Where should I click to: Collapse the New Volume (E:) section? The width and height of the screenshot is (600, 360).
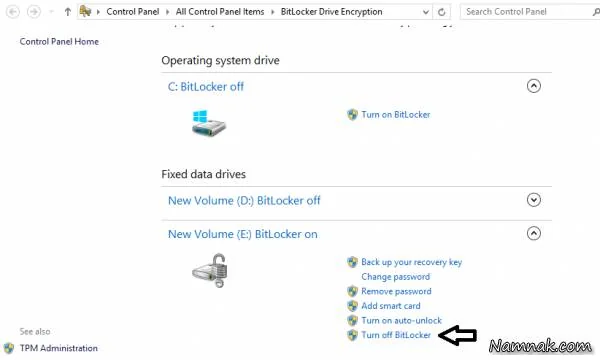click(x=533, y=233)
